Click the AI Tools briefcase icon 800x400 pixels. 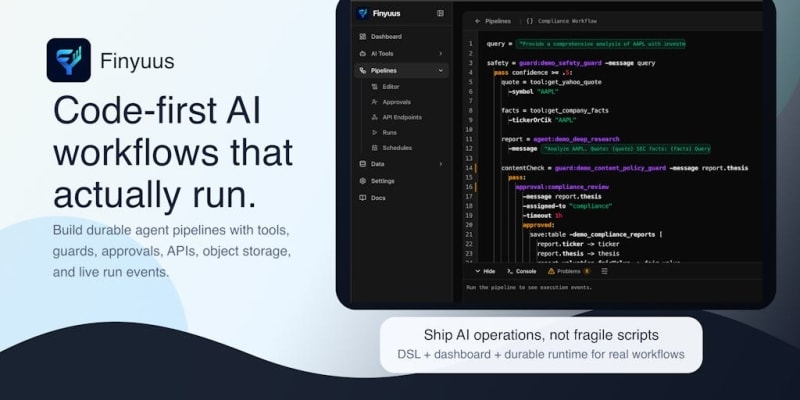coord(363,54)
